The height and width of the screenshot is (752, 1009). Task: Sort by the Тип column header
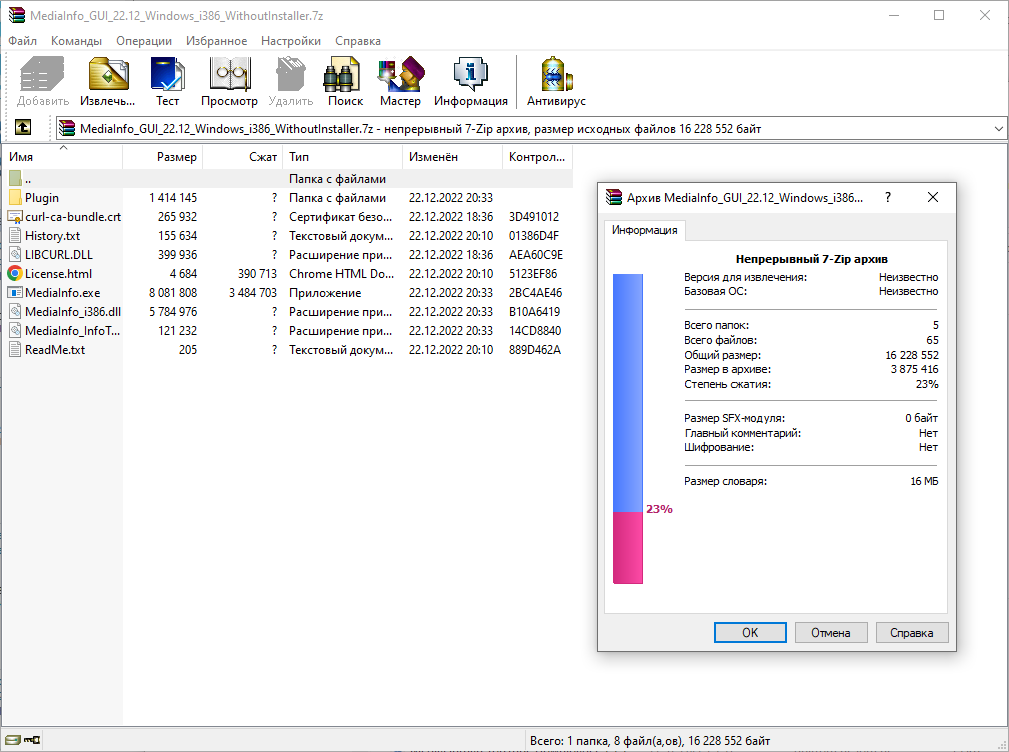(342, 157)
